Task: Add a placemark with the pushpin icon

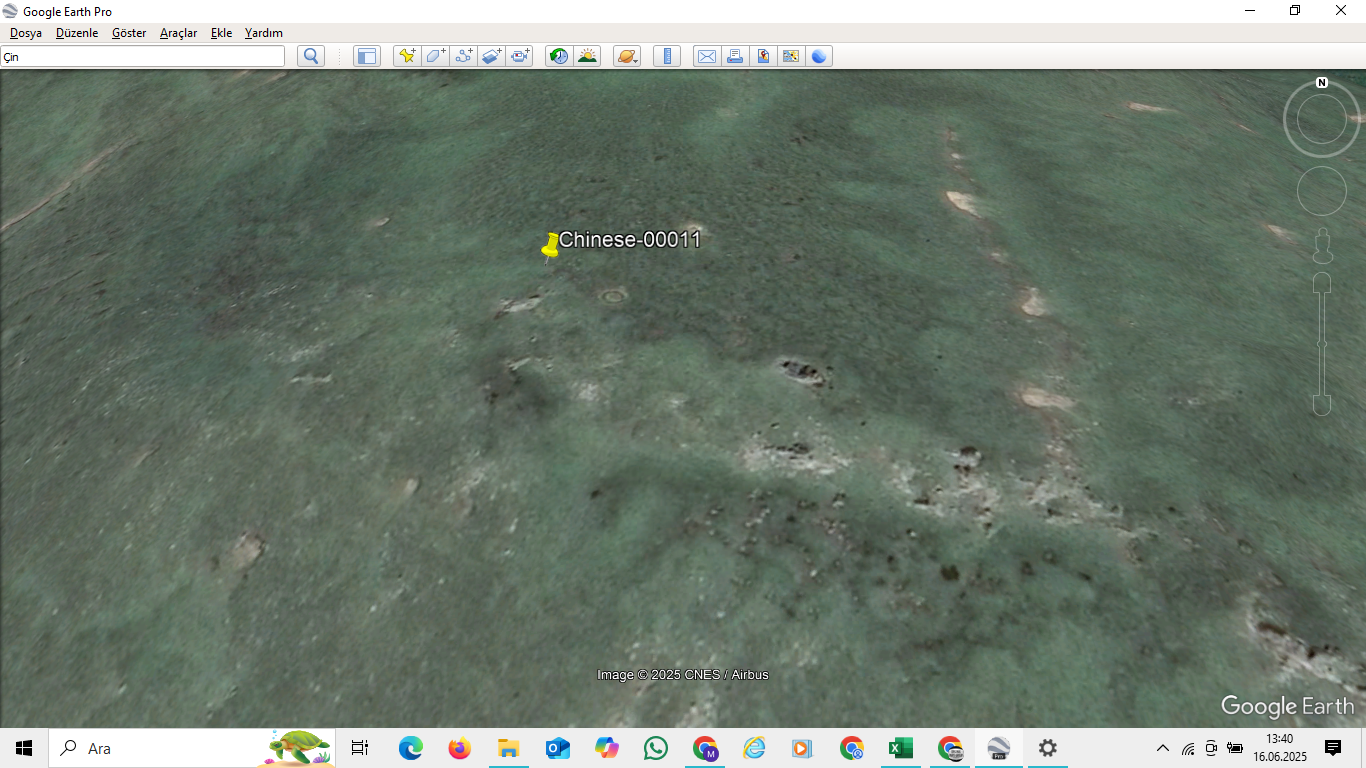Action: 407,56
